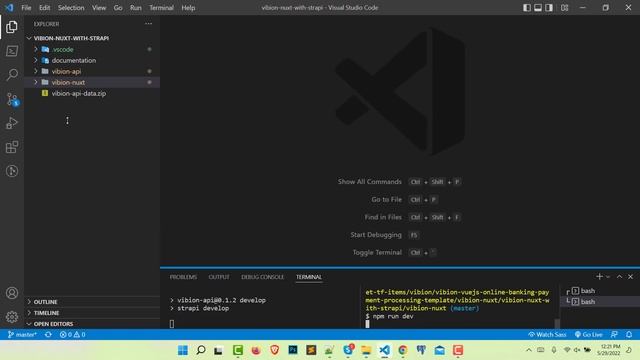
Task: Open errors and warnings status indicator
Action: pos(72,334)
